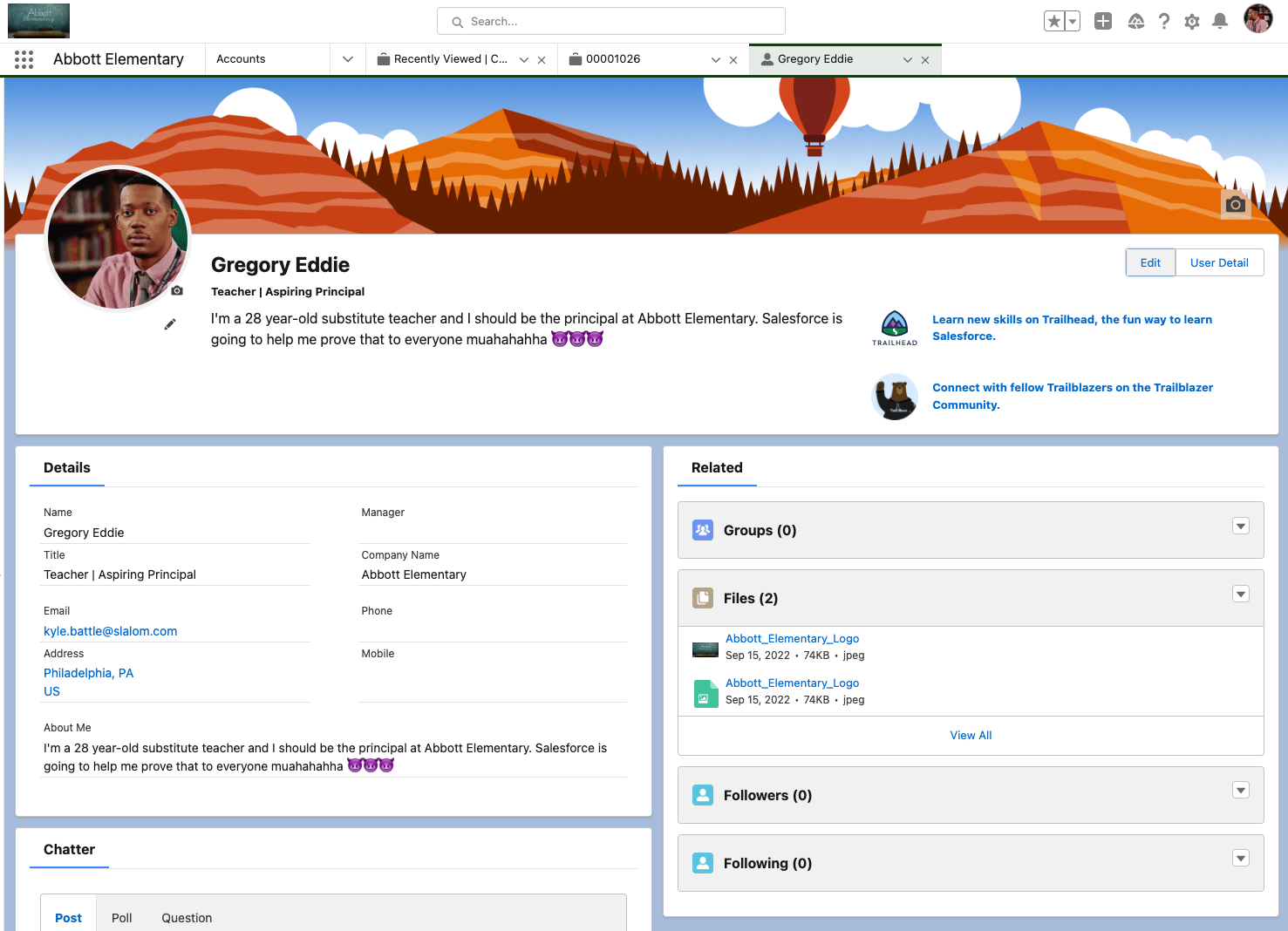Select the Related tab
This screenshot has width=1288, height=931.
[x=717, y=468]
